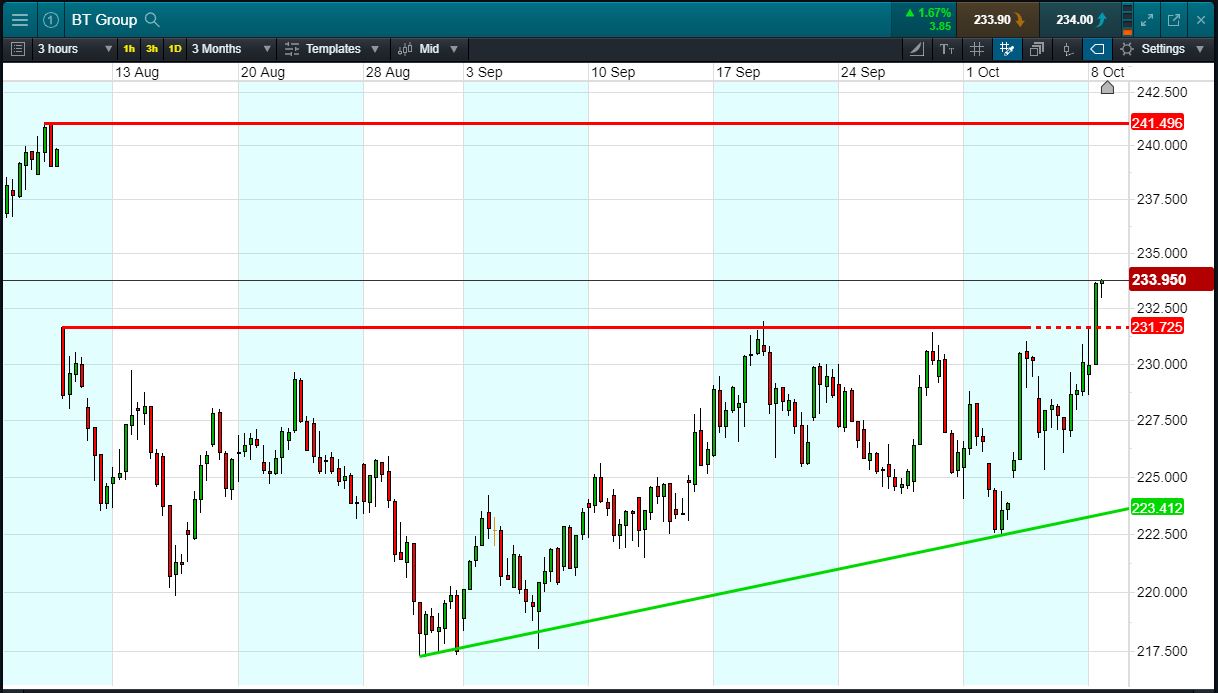Open the stacked windows layout icon
Screen dimensions: 1218x693
point(1037,49)
